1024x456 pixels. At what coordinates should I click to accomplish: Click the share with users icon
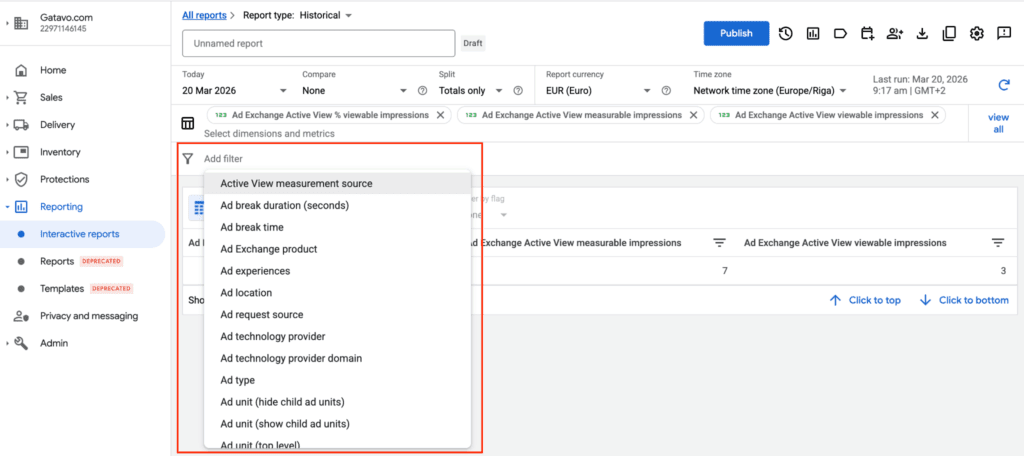895,33
